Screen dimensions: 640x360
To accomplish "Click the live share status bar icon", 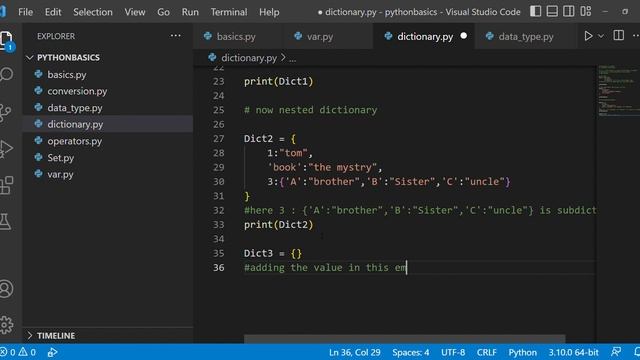I will pos(52,352).
